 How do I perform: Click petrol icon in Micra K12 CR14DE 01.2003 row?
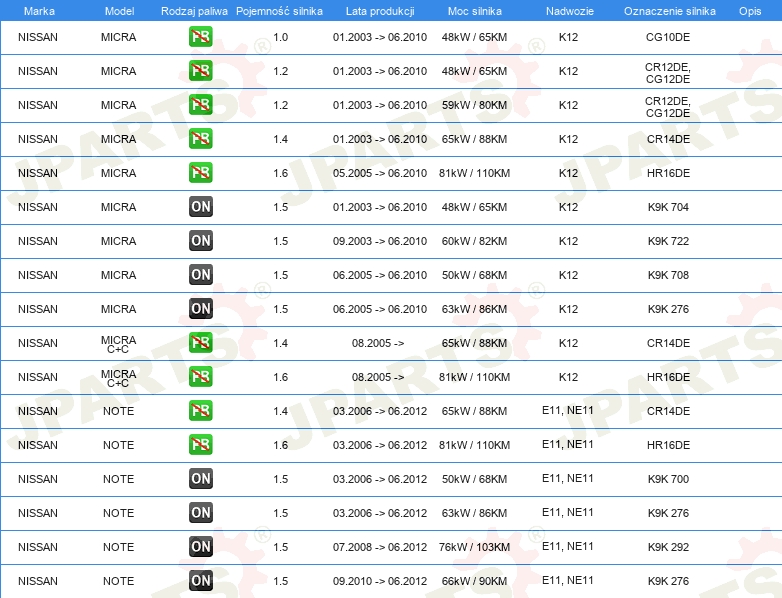pyautogui.click(x=200, y=139)
